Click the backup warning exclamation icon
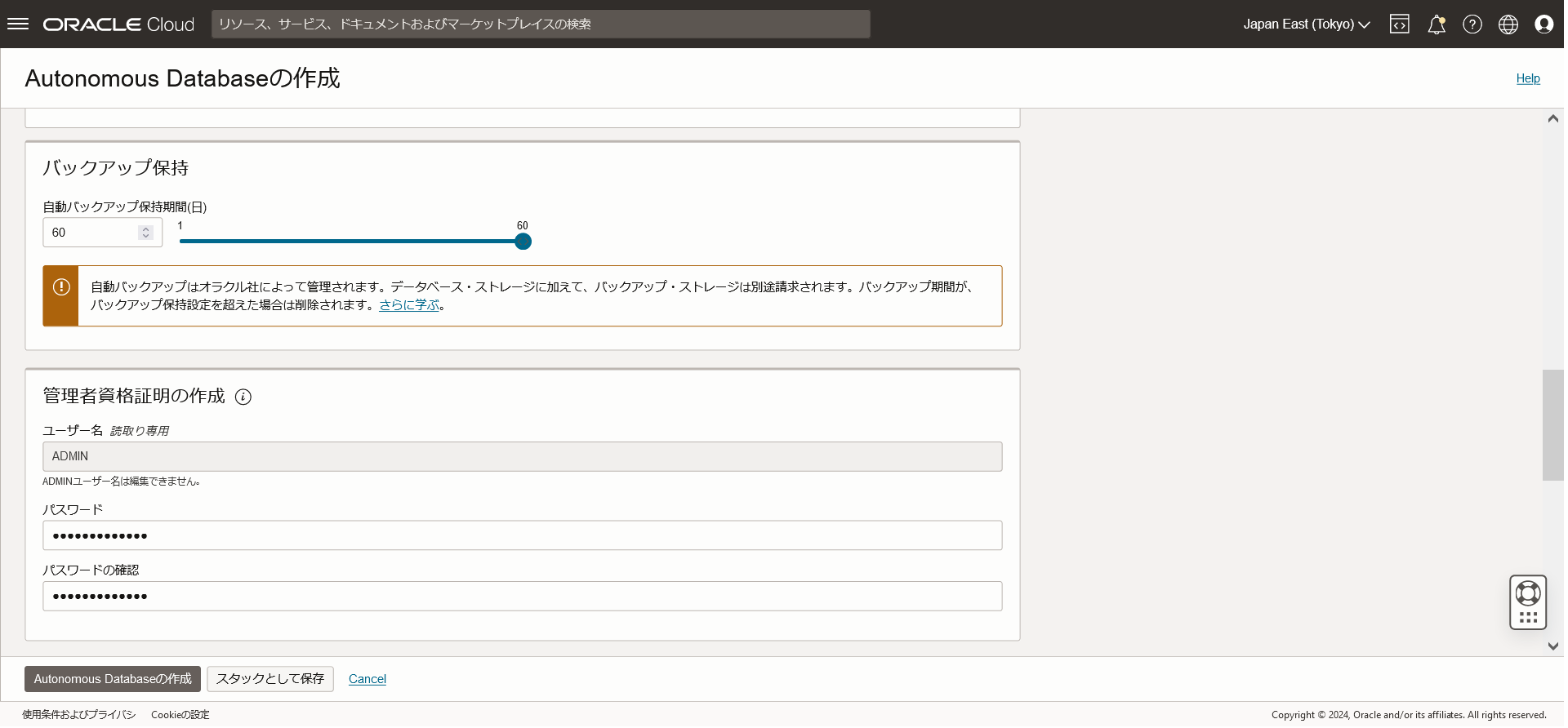 tap(61, 286)
